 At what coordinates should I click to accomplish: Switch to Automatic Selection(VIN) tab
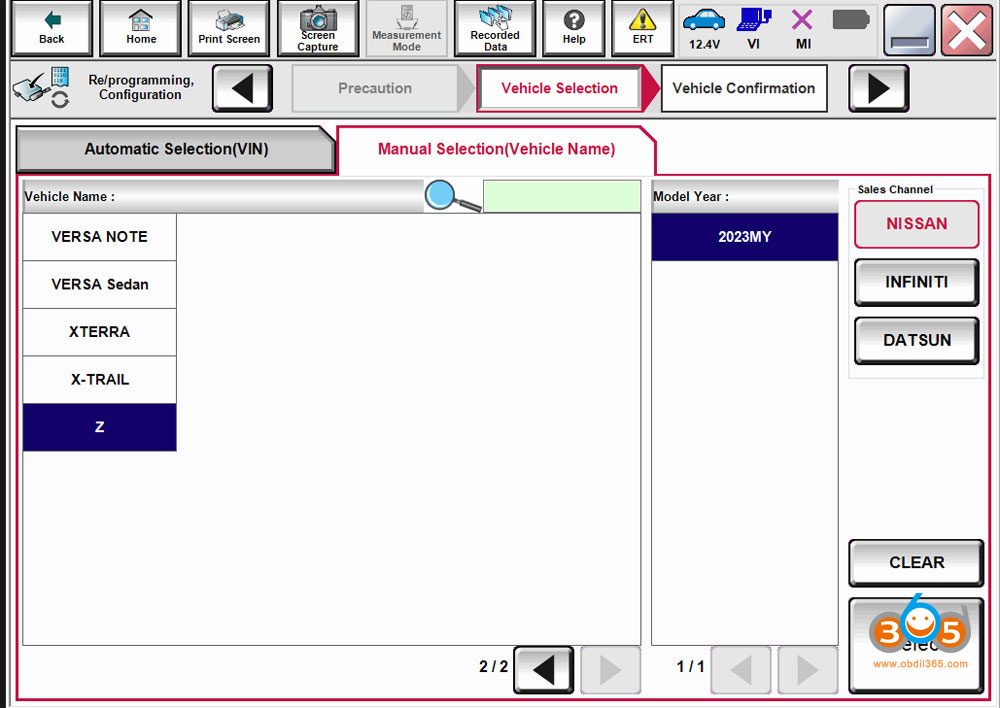coord(176,149)
